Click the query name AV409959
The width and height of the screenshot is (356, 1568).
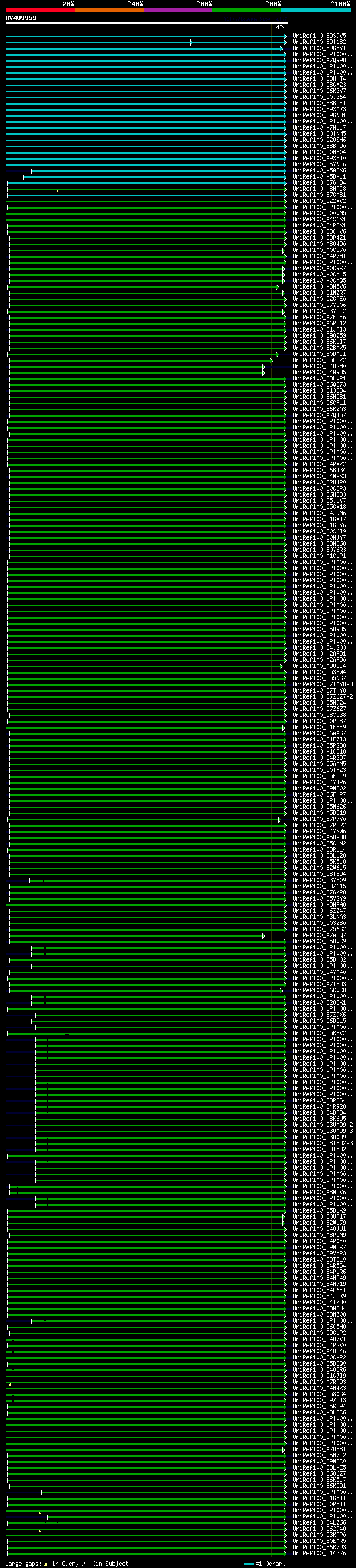click(21, 18)
